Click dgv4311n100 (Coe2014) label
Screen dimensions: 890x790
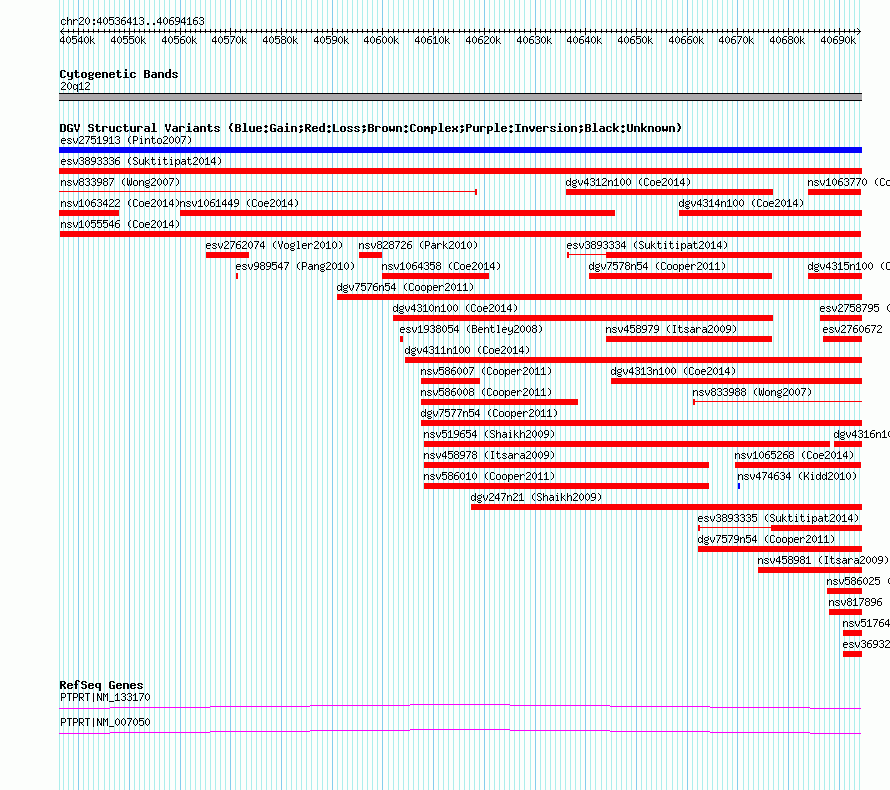467,350
